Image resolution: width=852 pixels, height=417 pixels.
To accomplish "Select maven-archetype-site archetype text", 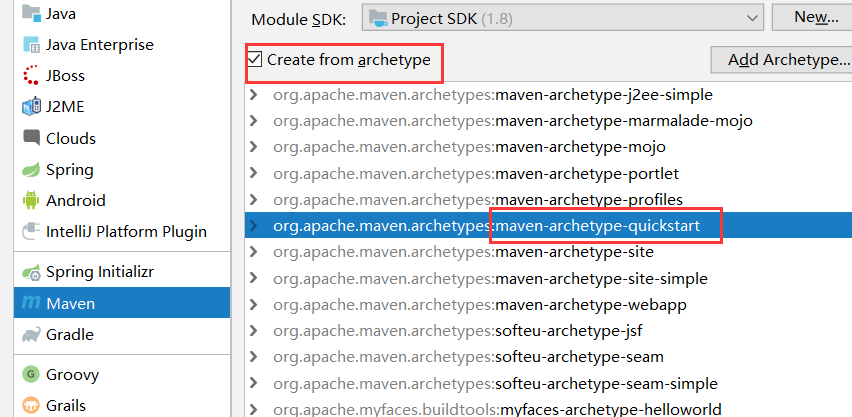I will (x=574, y=252).
